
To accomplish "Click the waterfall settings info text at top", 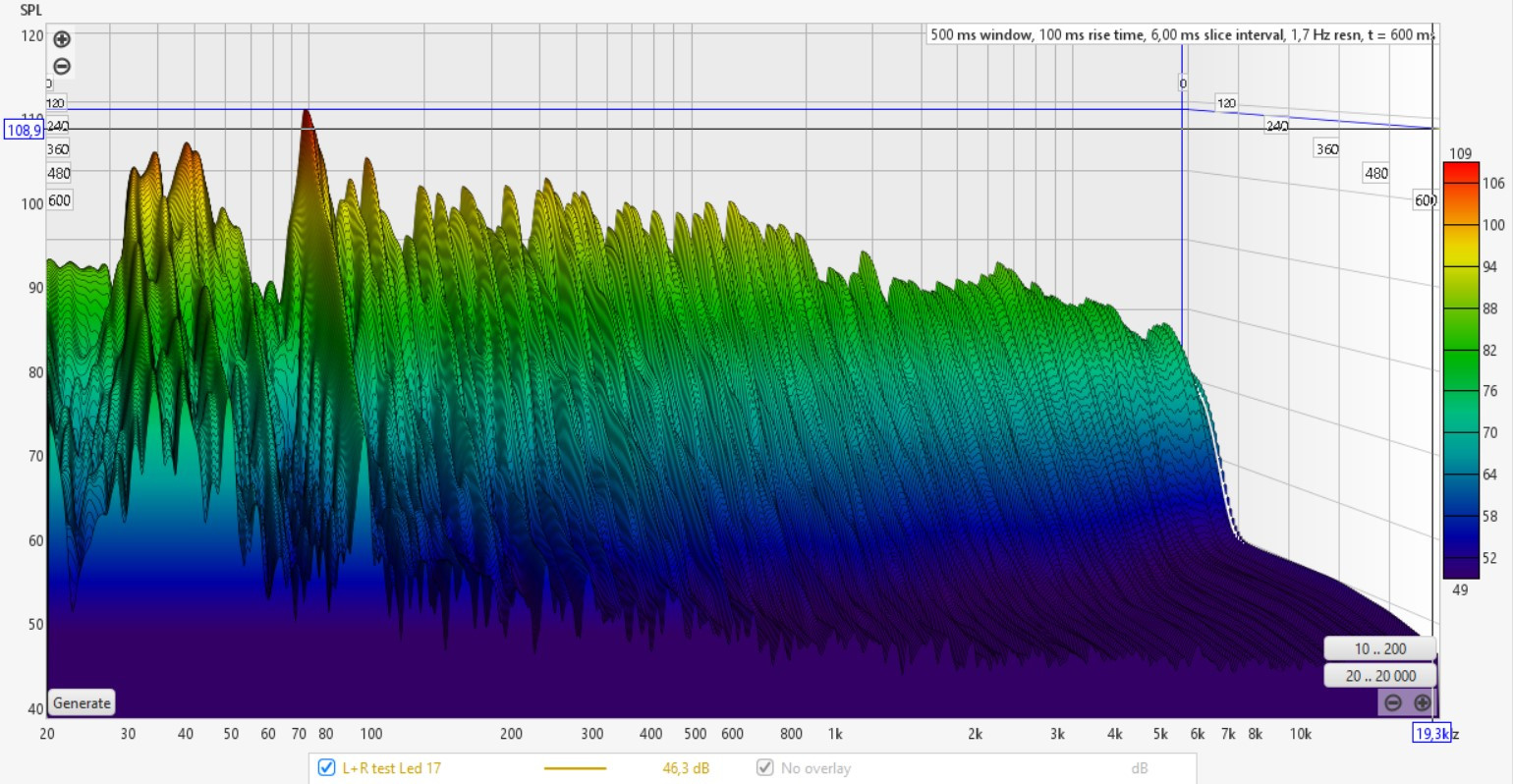I will click(1180, 34).
